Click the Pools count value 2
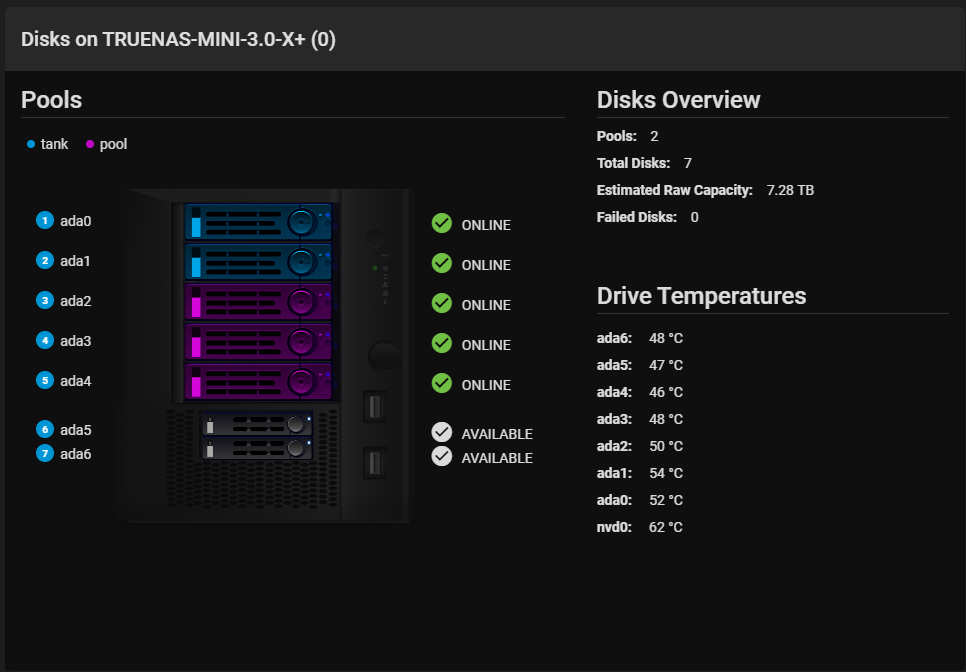Screen dimensions: 966x672 [654, 136]
